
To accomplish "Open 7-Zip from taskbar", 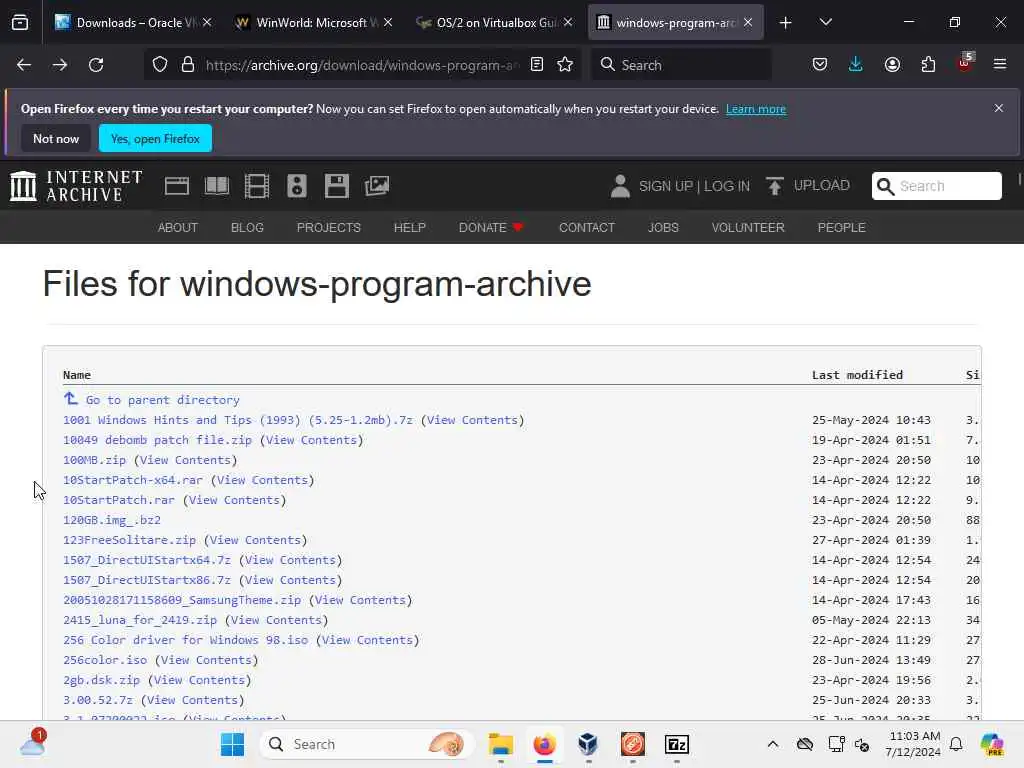I will pyautogui.click(x=677, y=744).
